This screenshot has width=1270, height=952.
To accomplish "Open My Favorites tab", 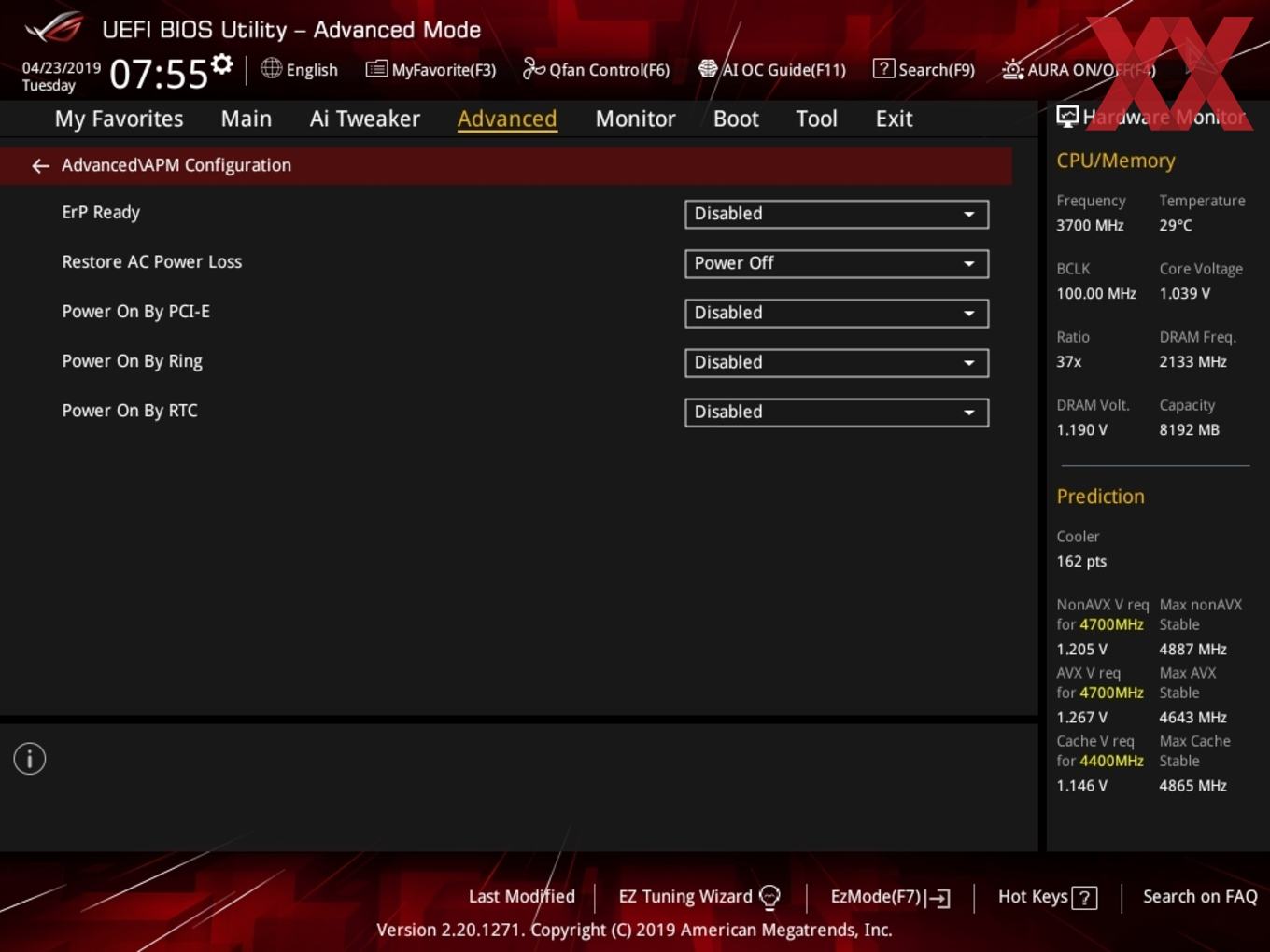I will click(119, 119).
